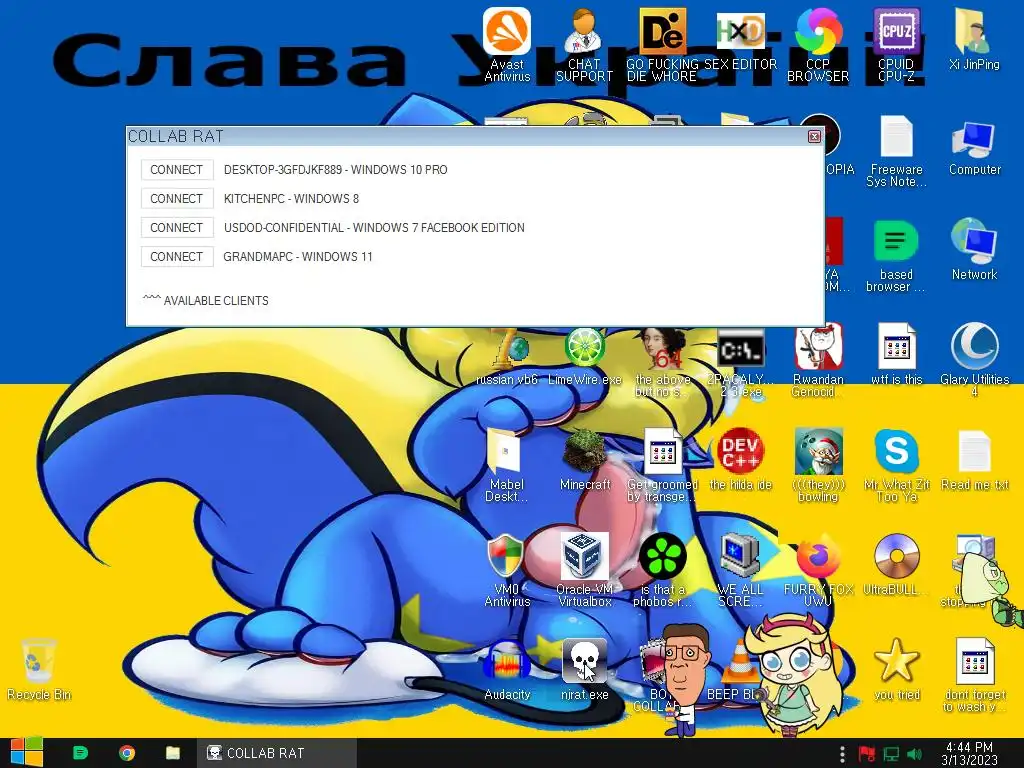Open the Computer desktop icon
1024x768 pixels.
click(x=974, y=147)
